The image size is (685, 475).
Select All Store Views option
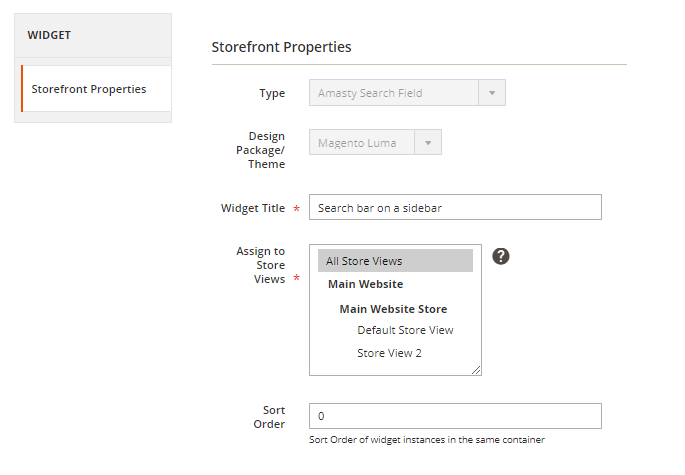click(395, 261)
